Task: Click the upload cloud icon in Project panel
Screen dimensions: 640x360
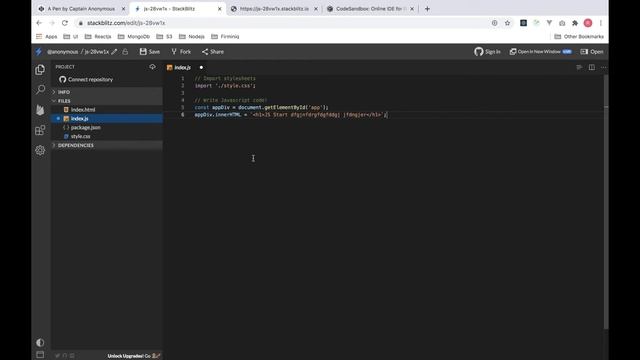Action: click(x=152, y=67)
